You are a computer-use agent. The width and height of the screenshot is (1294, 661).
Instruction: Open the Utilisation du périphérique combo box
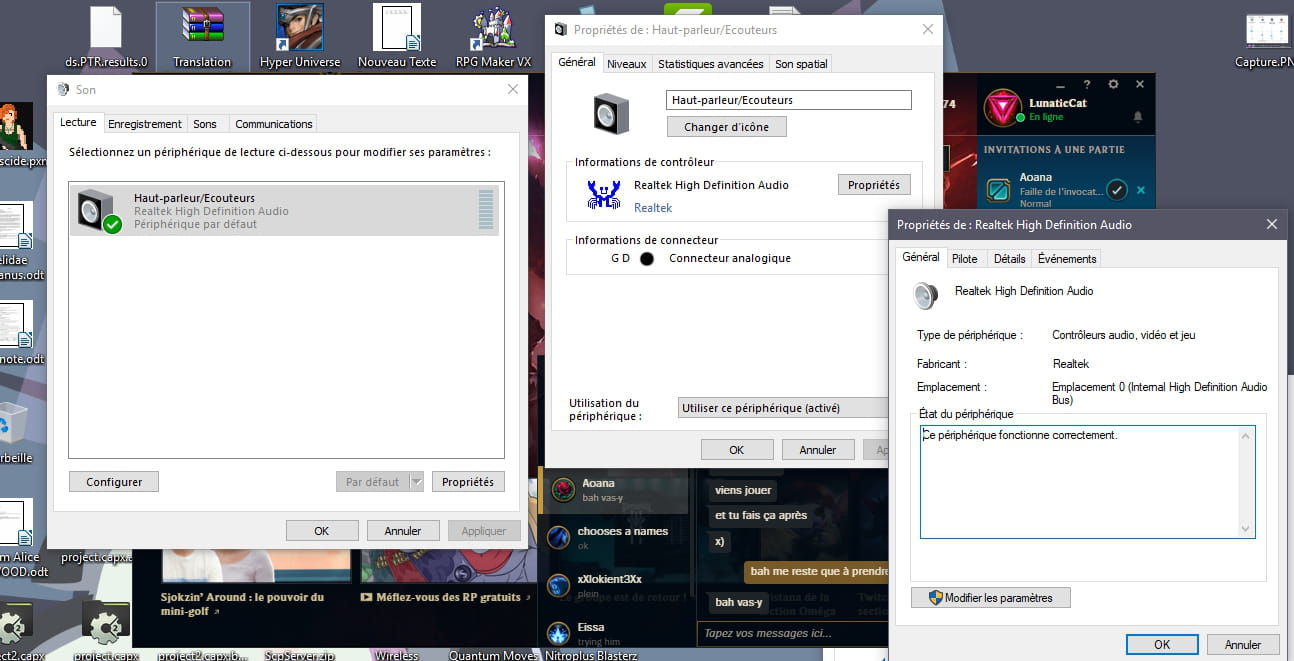[x=783, y=408]
